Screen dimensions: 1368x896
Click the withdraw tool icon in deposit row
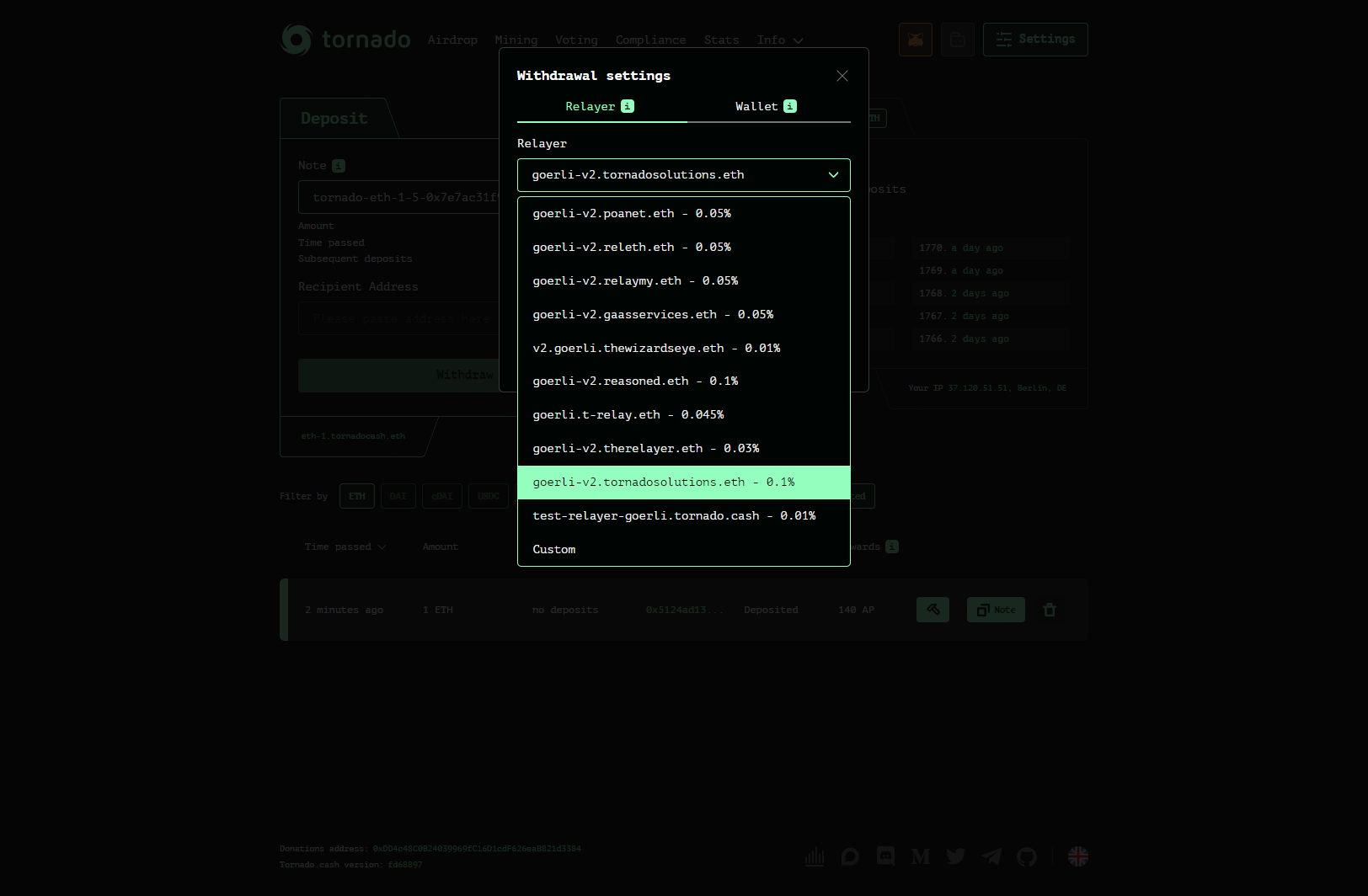[x=932, y=610]
